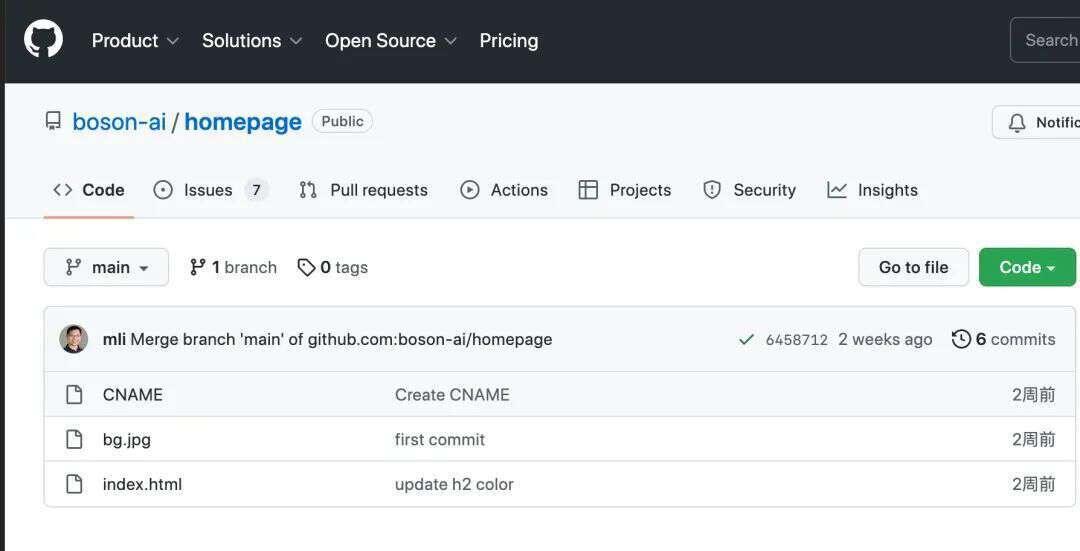This screenshot has height=551, width=1080.
Task: Switch to the Security tab
Action: tap(749, 190)
